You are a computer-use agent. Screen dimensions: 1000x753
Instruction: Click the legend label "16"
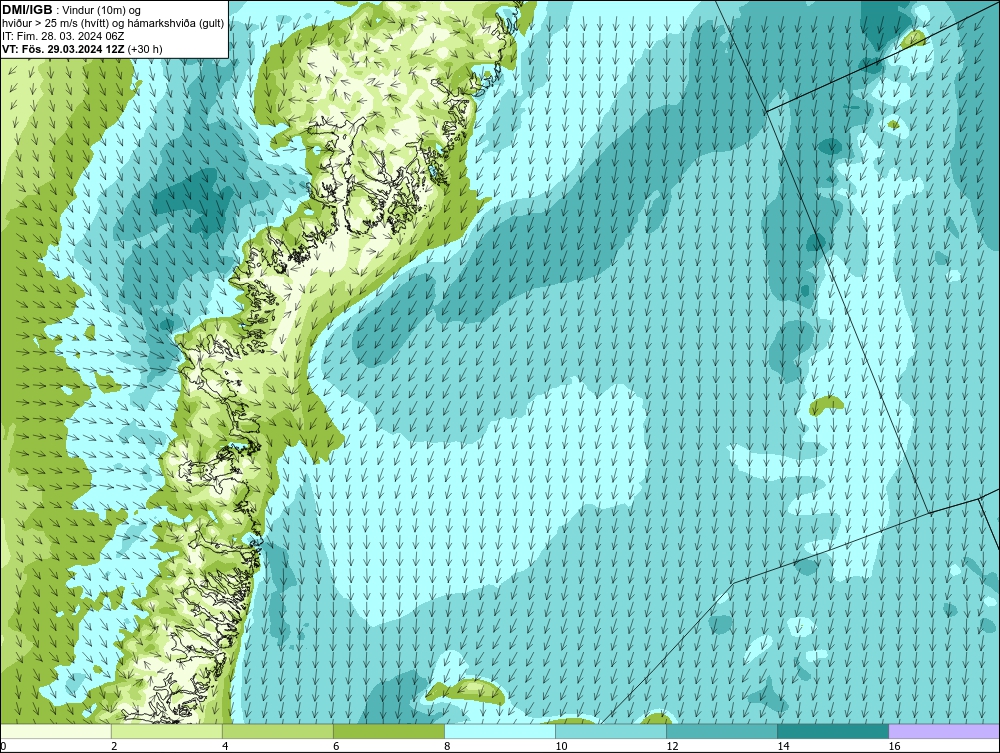tap(894, 746)
